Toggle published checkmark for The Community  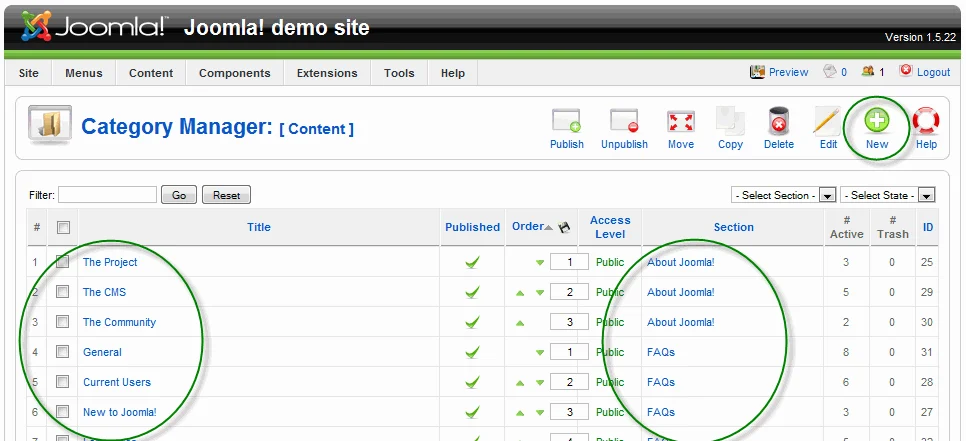472,322
